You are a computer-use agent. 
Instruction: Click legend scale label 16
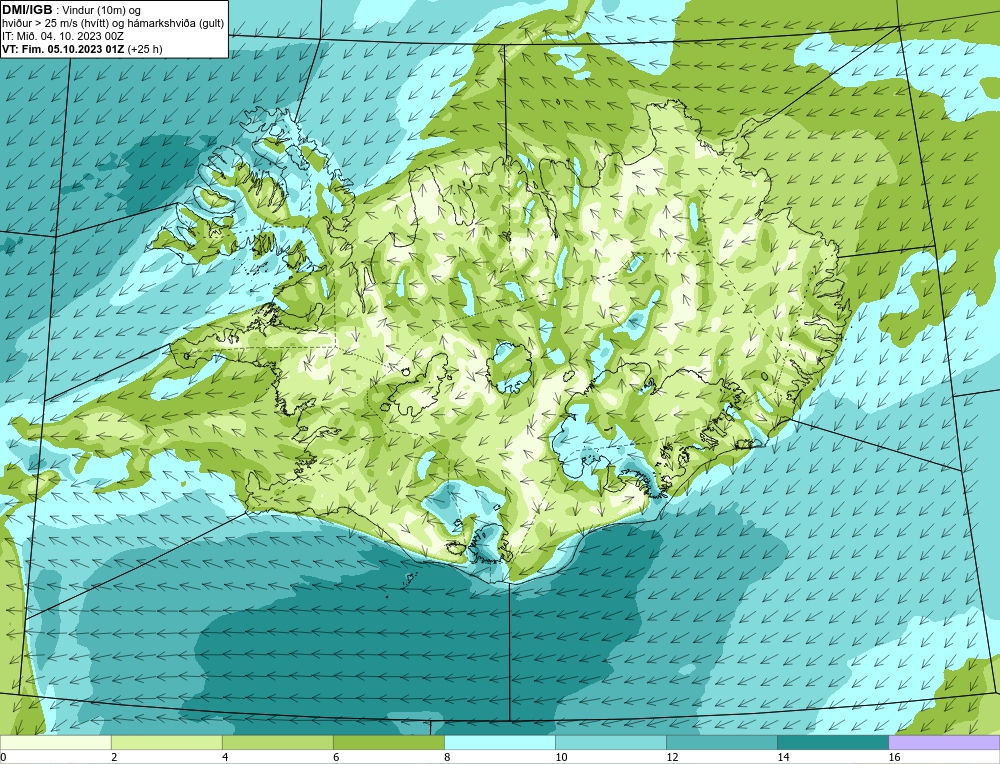click(x=894, y=757)
